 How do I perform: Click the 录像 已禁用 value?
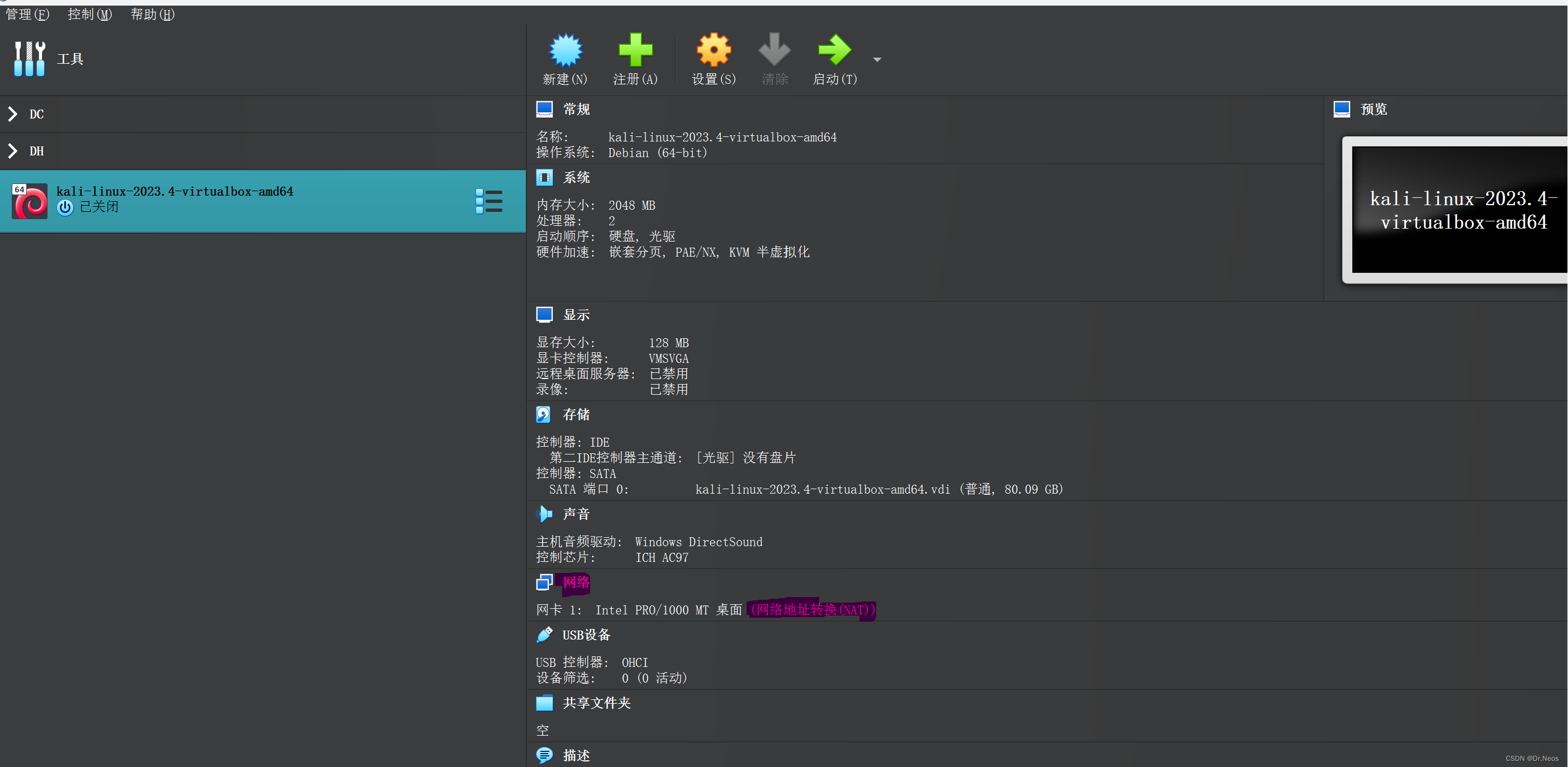pyautogui.click(x=668, y=390)
